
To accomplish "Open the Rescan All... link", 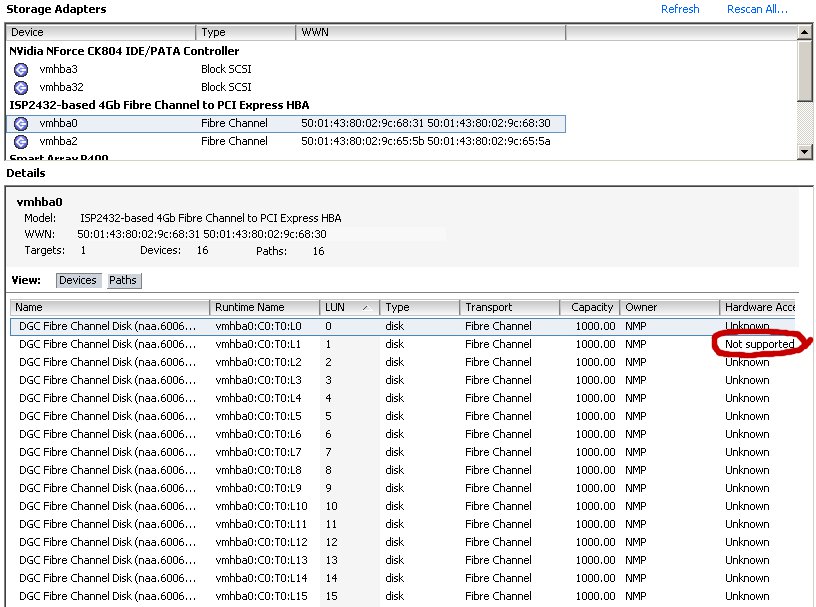I will point(757,9).
